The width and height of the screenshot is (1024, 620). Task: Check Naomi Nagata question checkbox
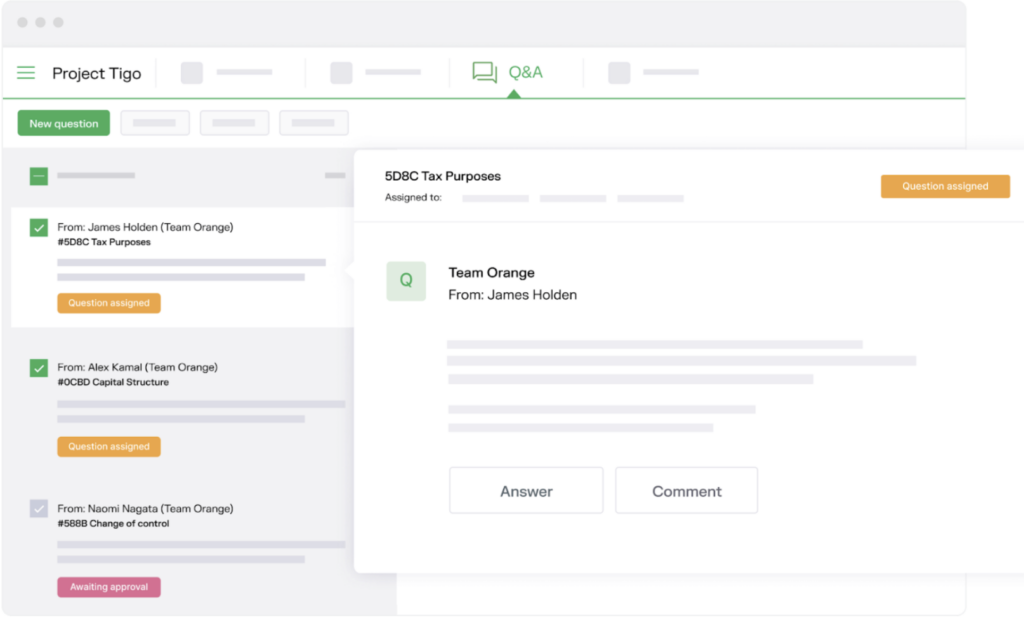39,508
